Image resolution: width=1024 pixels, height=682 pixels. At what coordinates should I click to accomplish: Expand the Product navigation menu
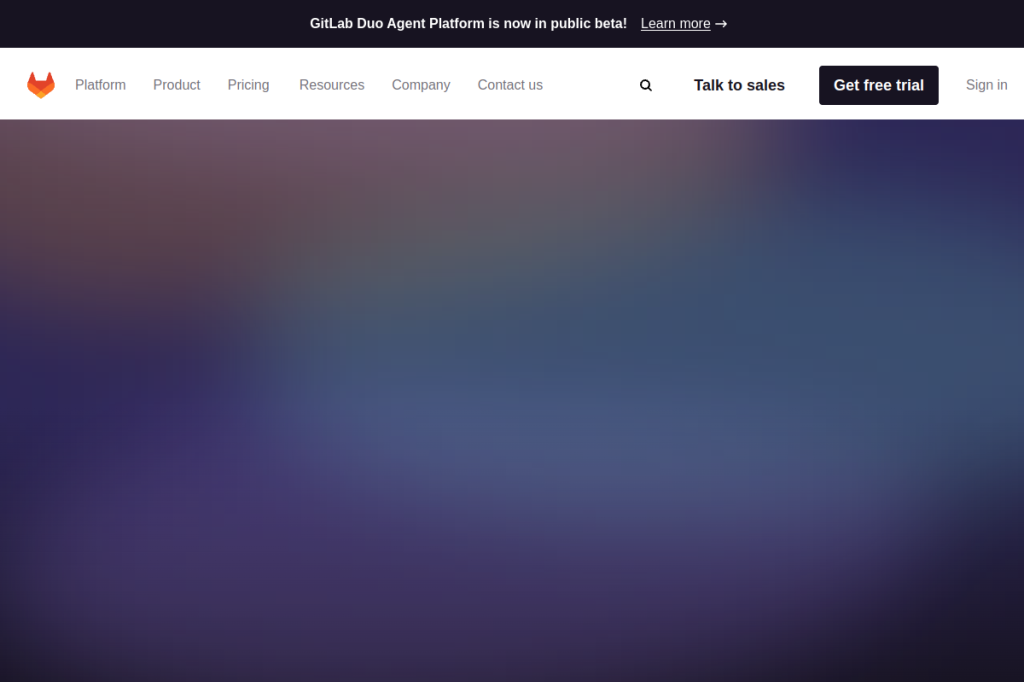(176, 85)
